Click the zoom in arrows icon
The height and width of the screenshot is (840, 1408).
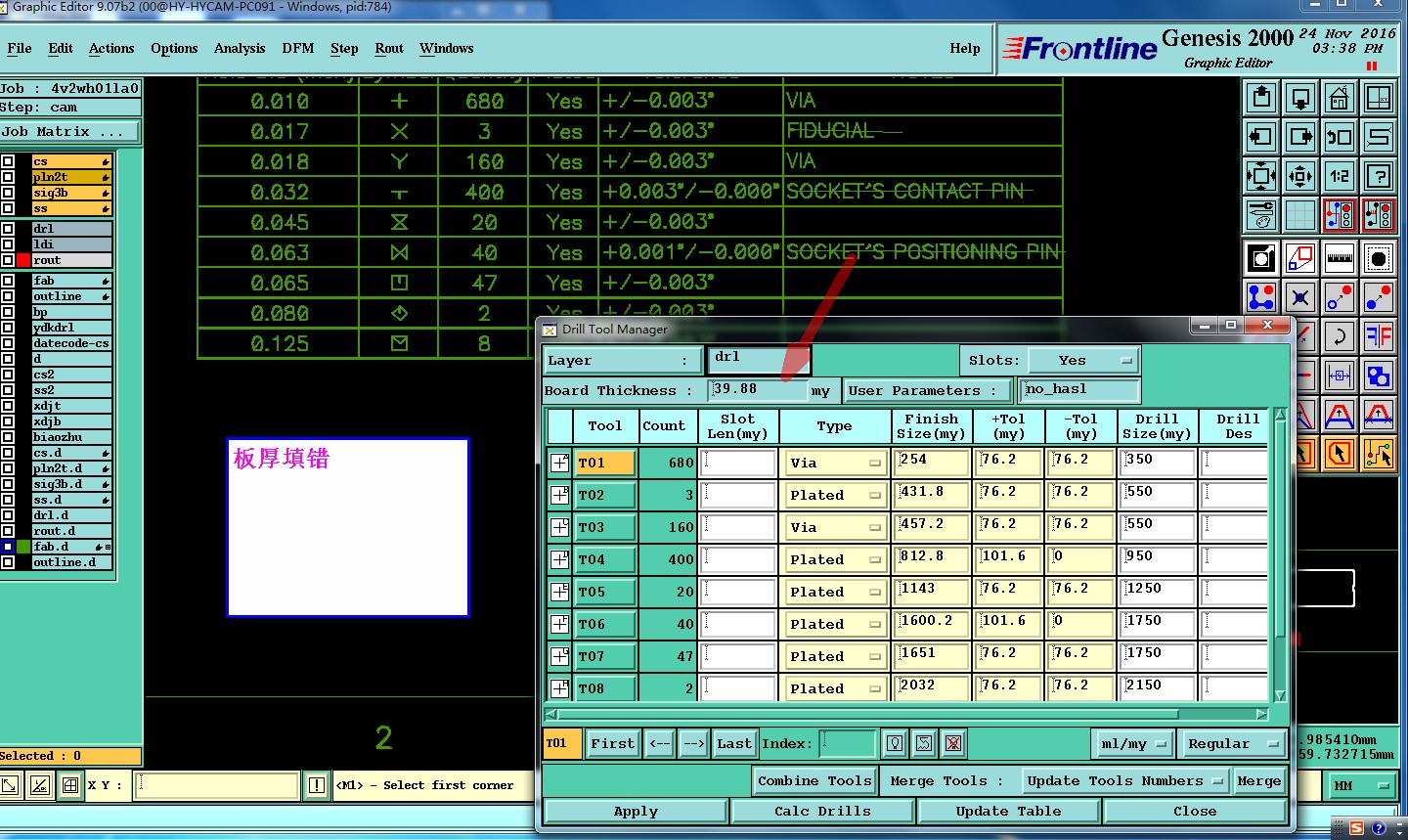(x=1300, y=176)
